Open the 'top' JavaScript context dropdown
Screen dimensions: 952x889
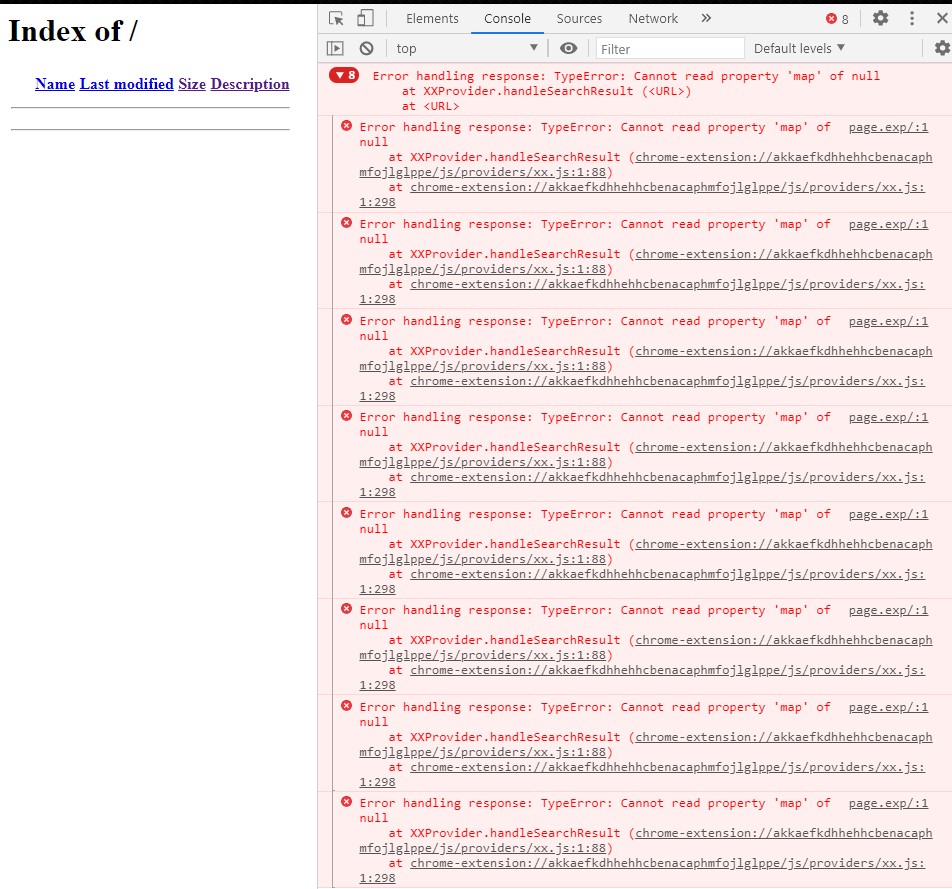[x=466, y=48]
